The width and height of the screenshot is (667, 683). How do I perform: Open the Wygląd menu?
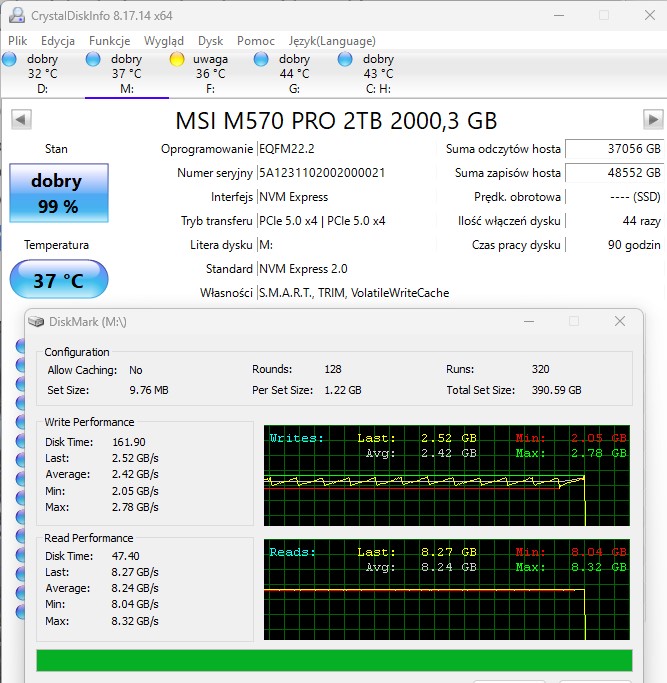click(x=163, y=41)
